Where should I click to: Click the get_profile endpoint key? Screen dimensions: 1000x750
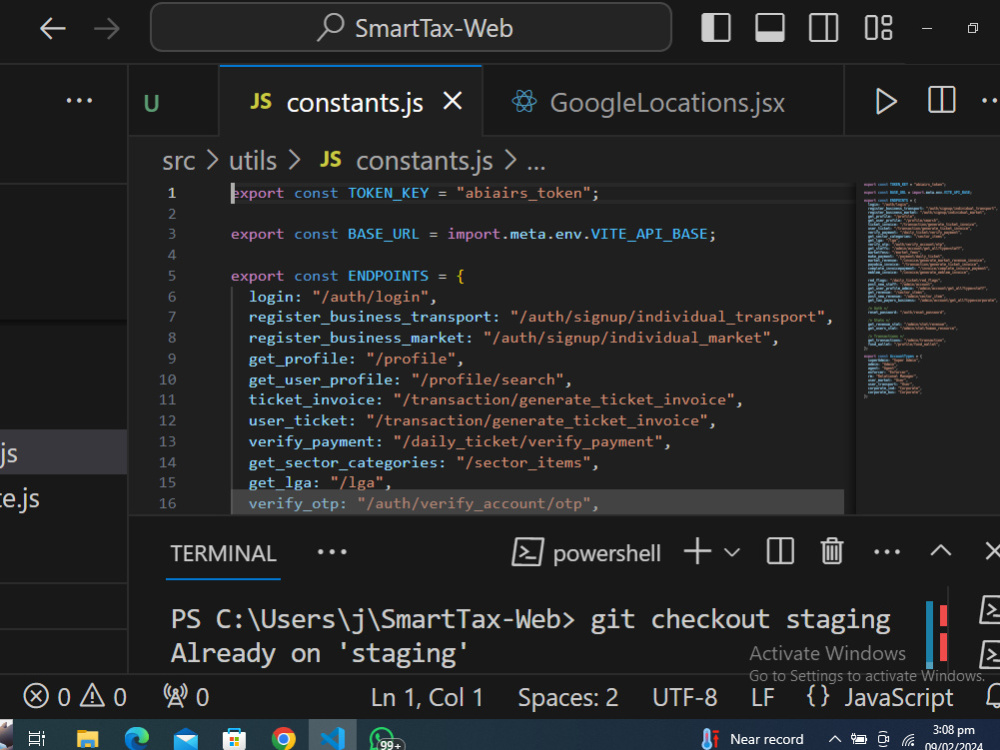click(297, 358)
